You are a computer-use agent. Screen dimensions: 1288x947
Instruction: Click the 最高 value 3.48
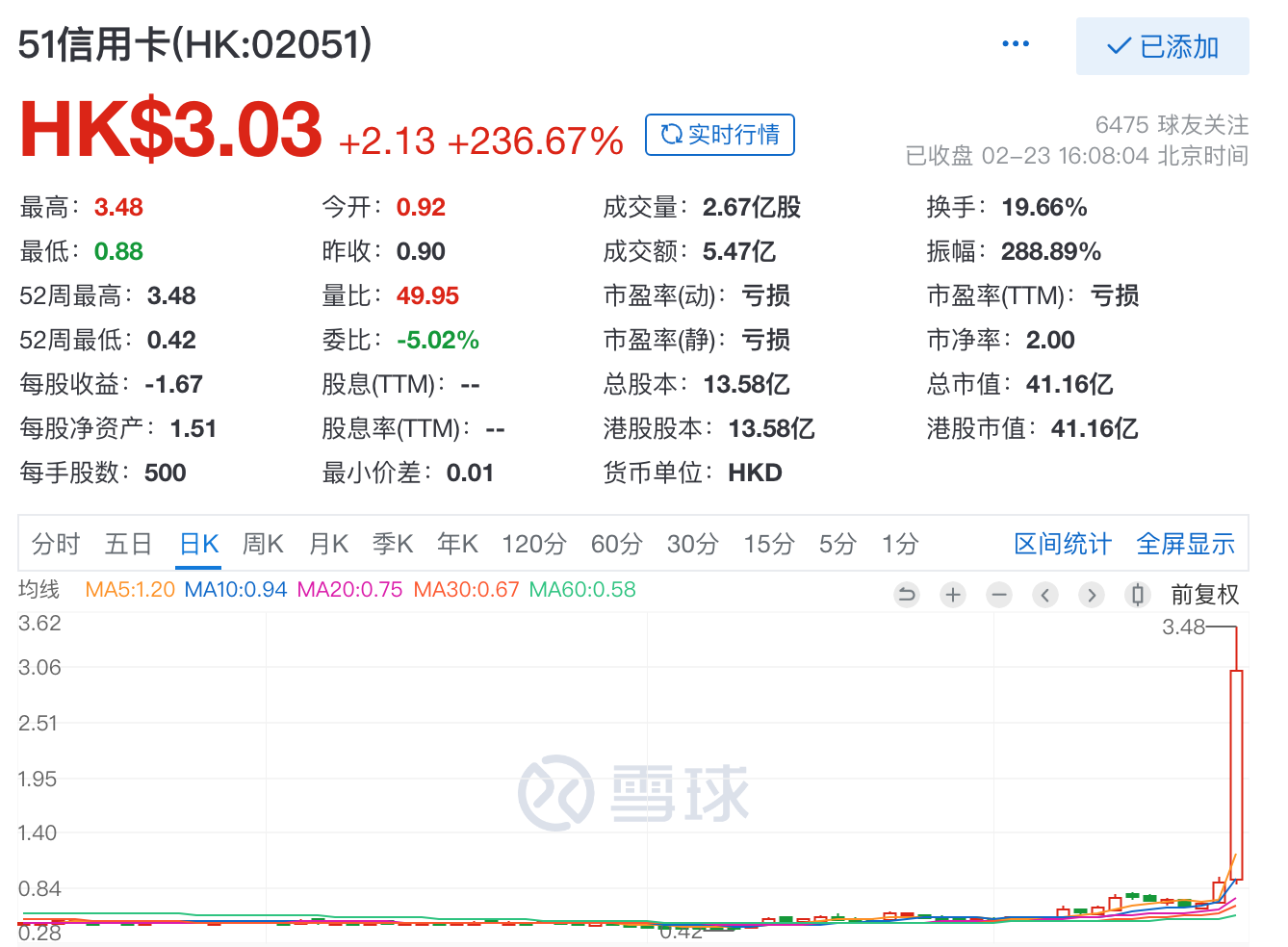(x=118, y=207)
